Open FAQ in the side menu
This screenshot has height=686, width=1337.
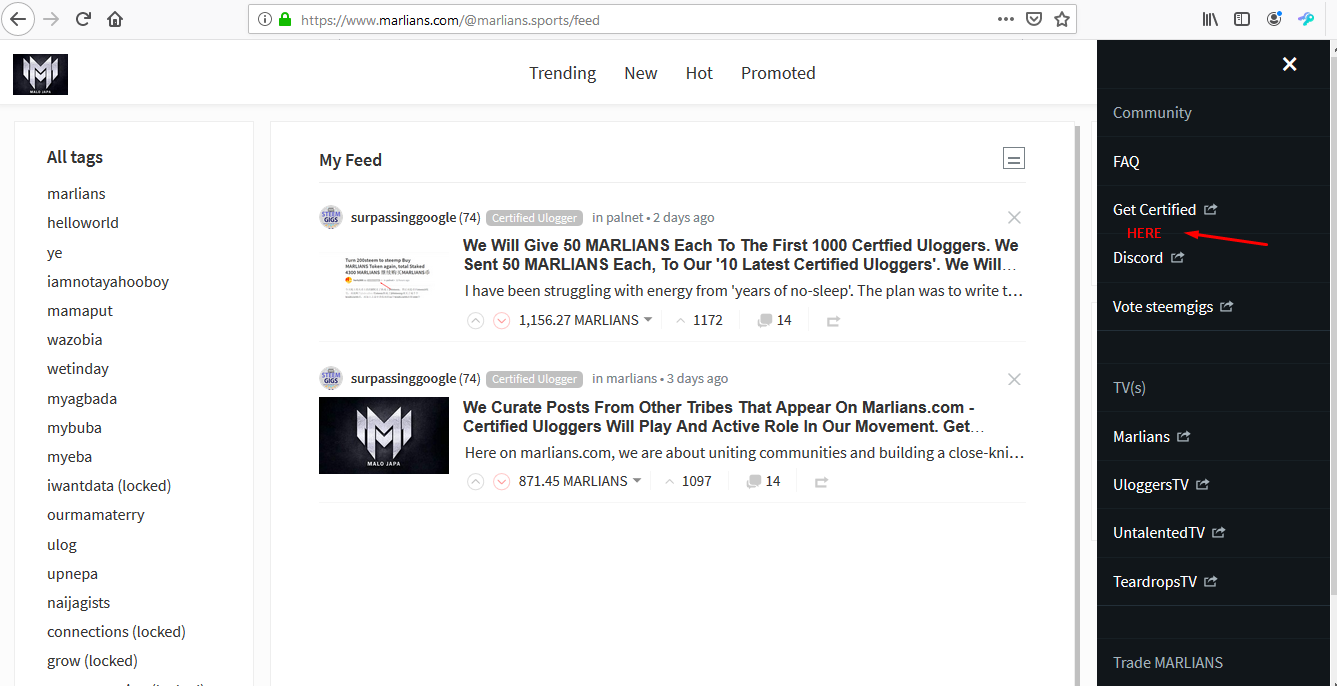click(x=1126, y=161)
